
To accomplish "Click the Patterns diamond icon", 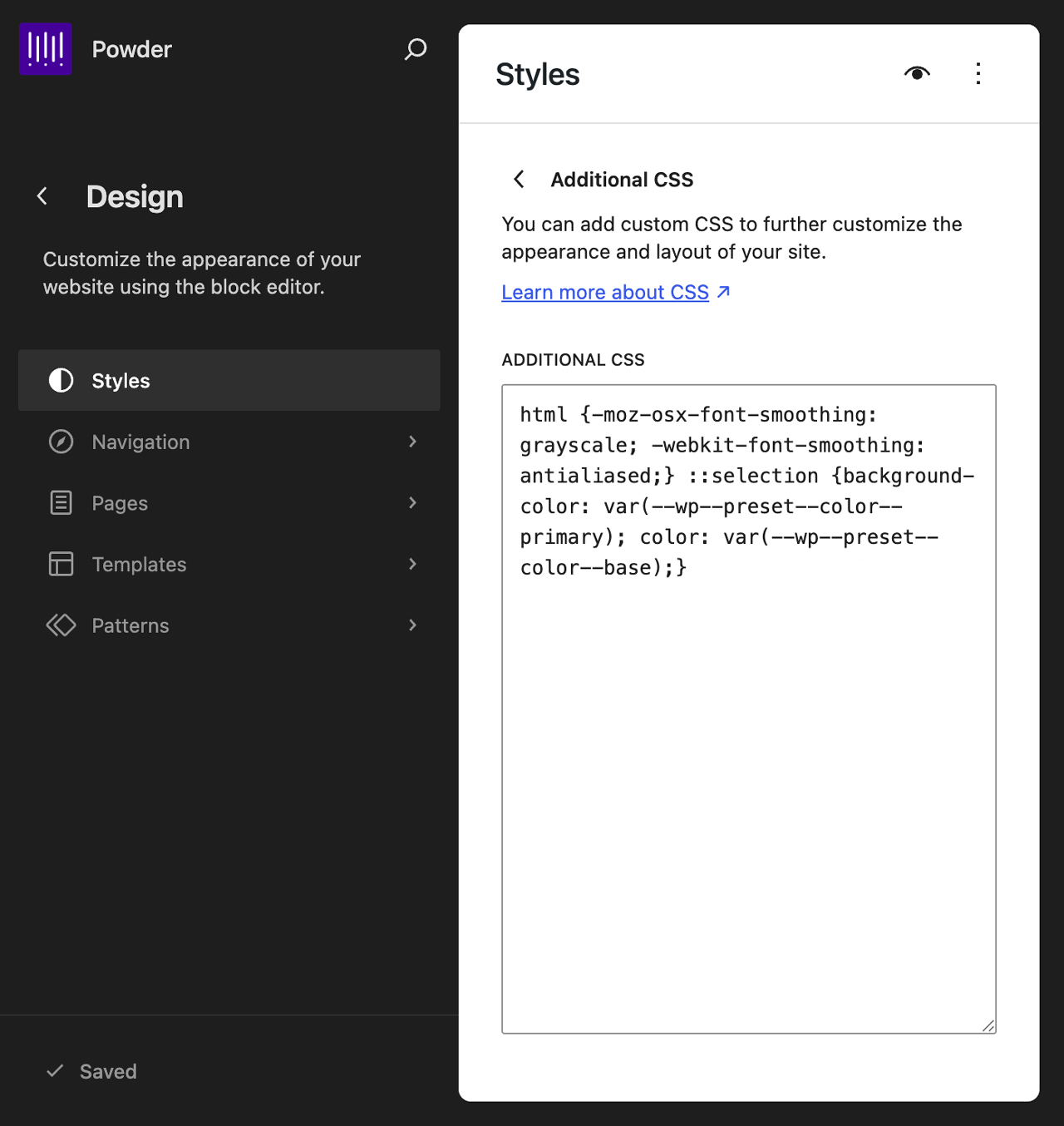I will tap(61, 625).
